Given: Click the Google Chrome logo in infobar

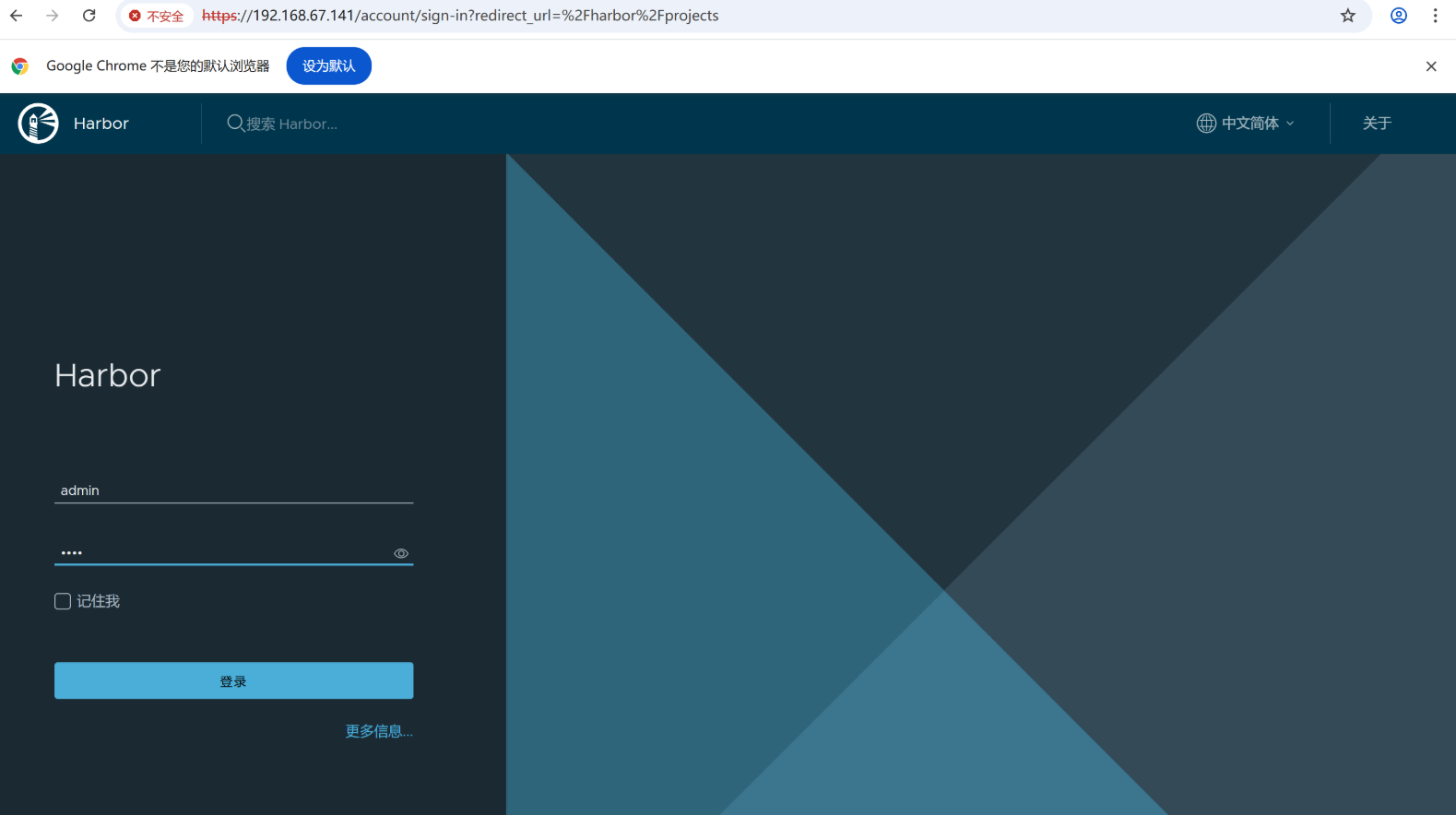Looking at the screenshot, I should pos(20,66).
